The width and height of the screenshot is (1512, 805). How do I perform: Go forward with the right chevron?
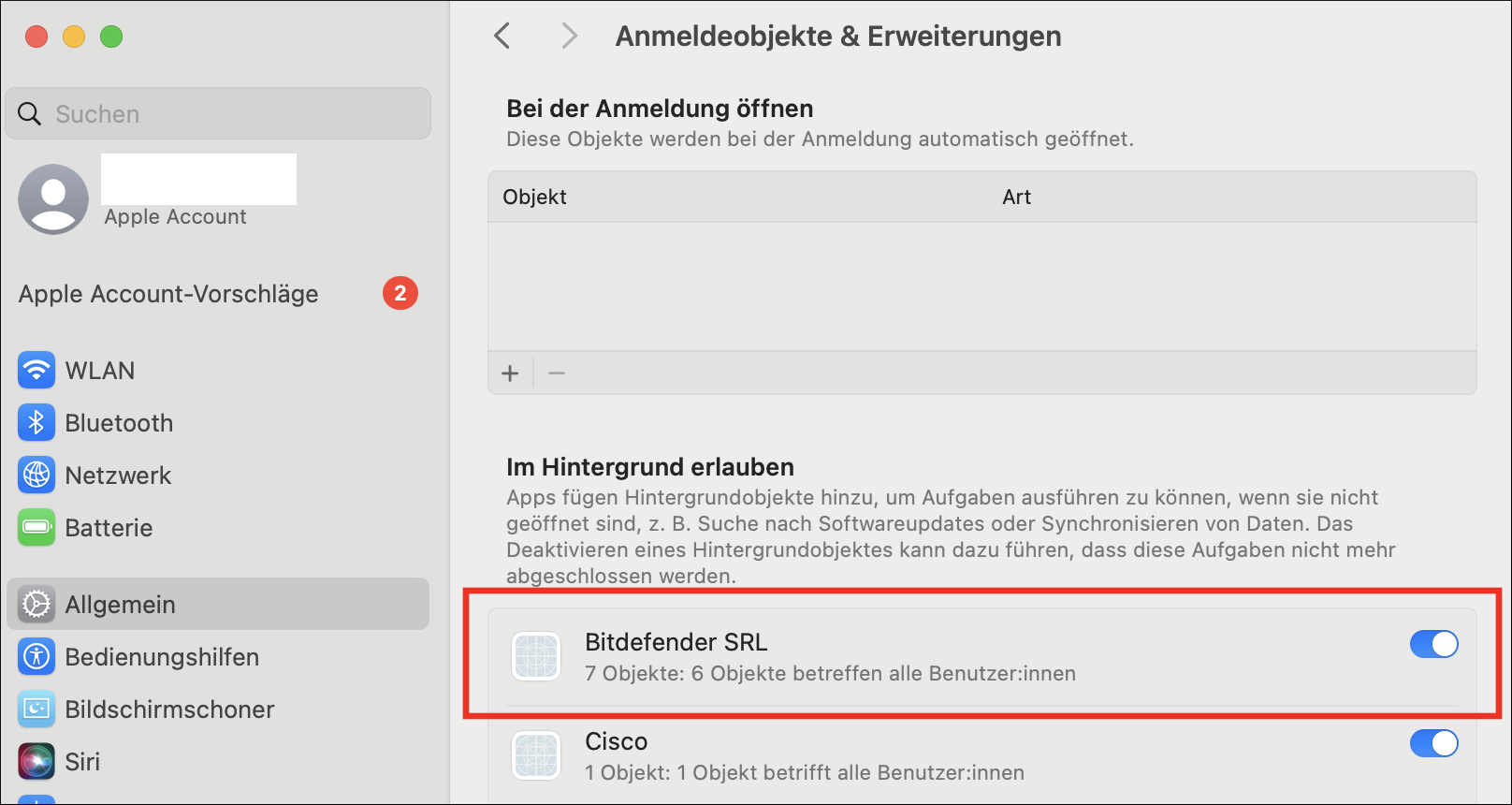pyautogui.click(x=569, y=36)
